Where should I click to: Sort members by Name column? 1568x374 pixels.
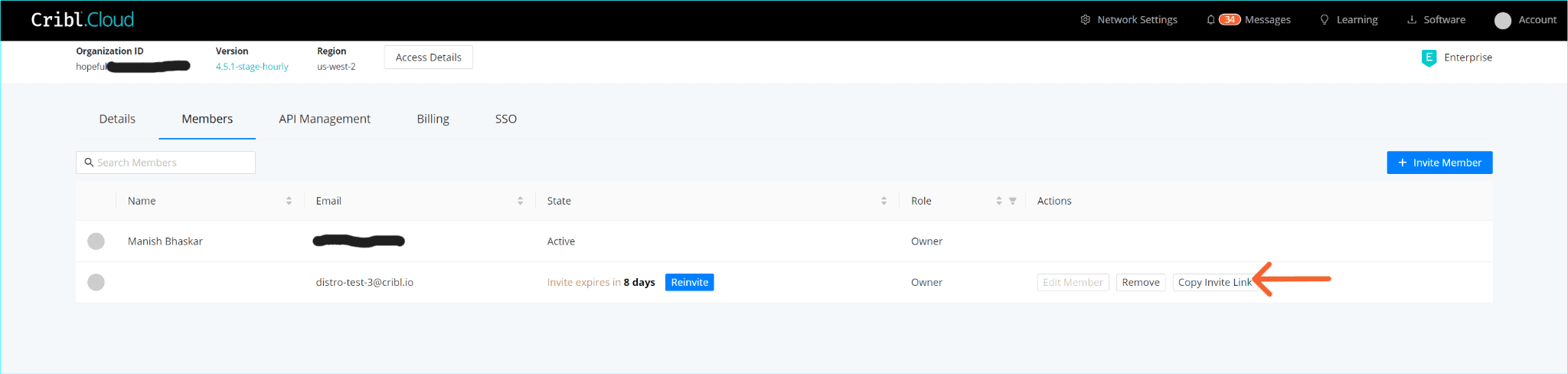click(289, 201)
